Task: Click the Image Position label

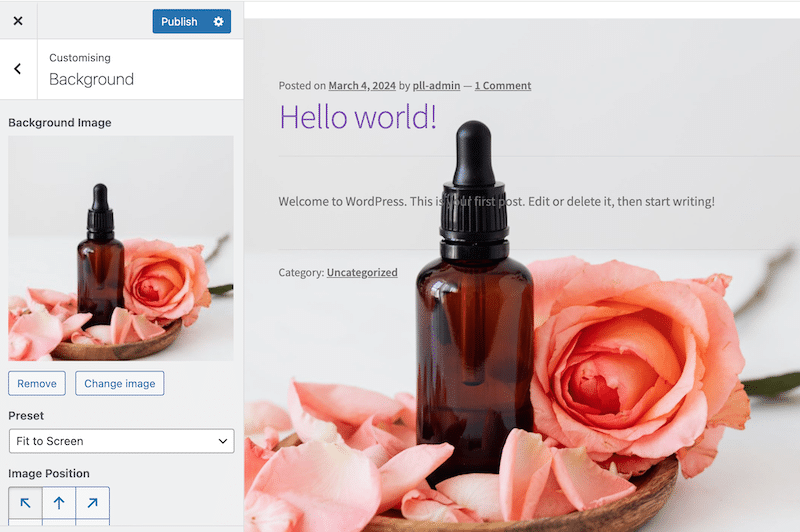Action: click(49, 473)
